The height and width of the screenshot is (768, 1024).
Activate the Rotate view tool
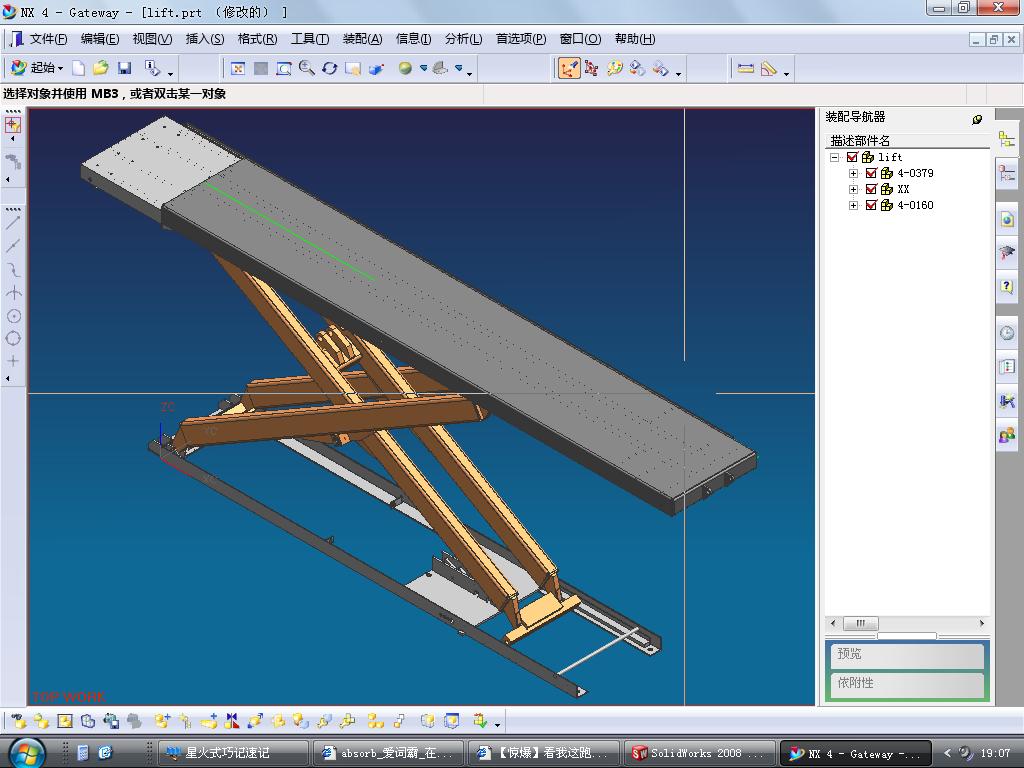(x=329, y=68)
